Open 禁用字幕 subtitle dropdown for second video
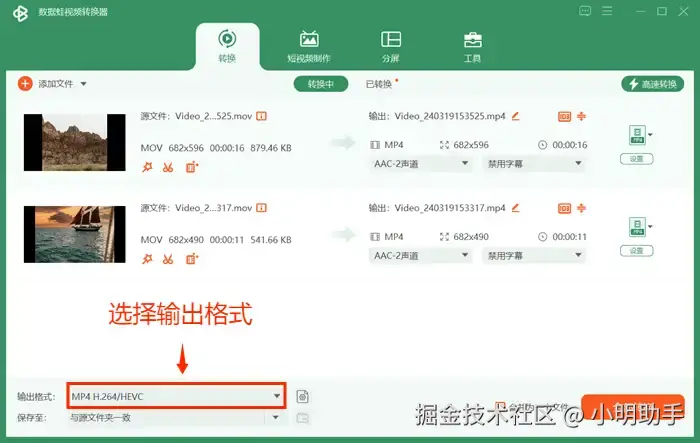700x443 pixels. (533, 255)
